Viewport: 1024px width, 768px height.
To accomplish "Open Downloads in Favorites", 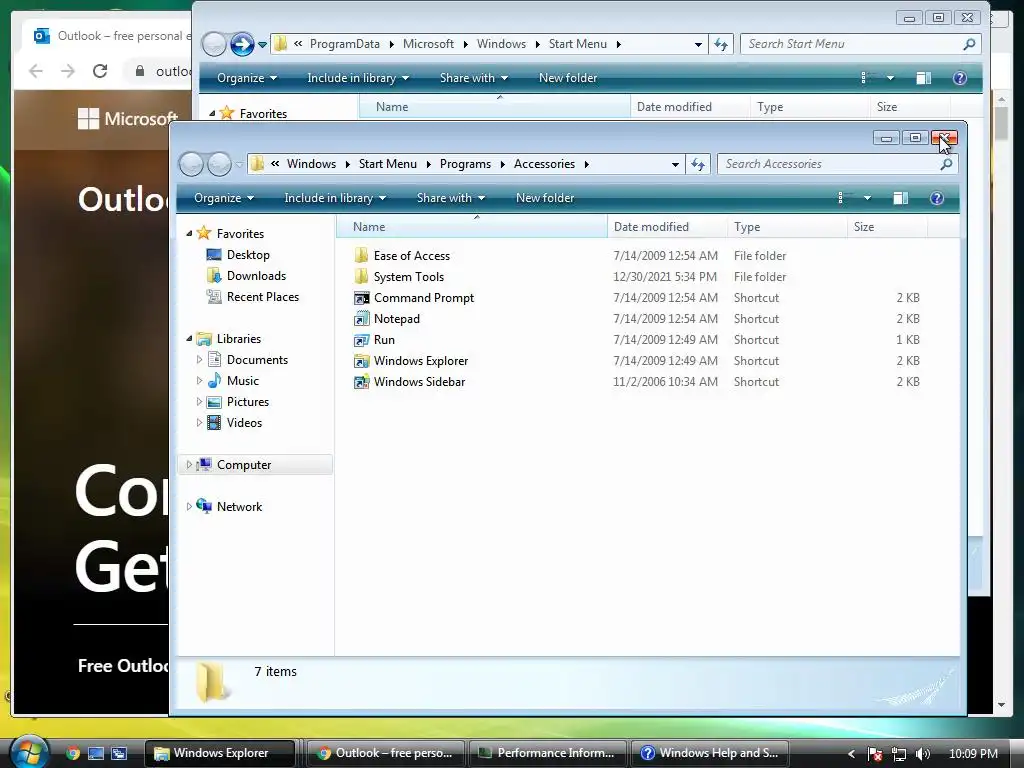I will point(256,276).
